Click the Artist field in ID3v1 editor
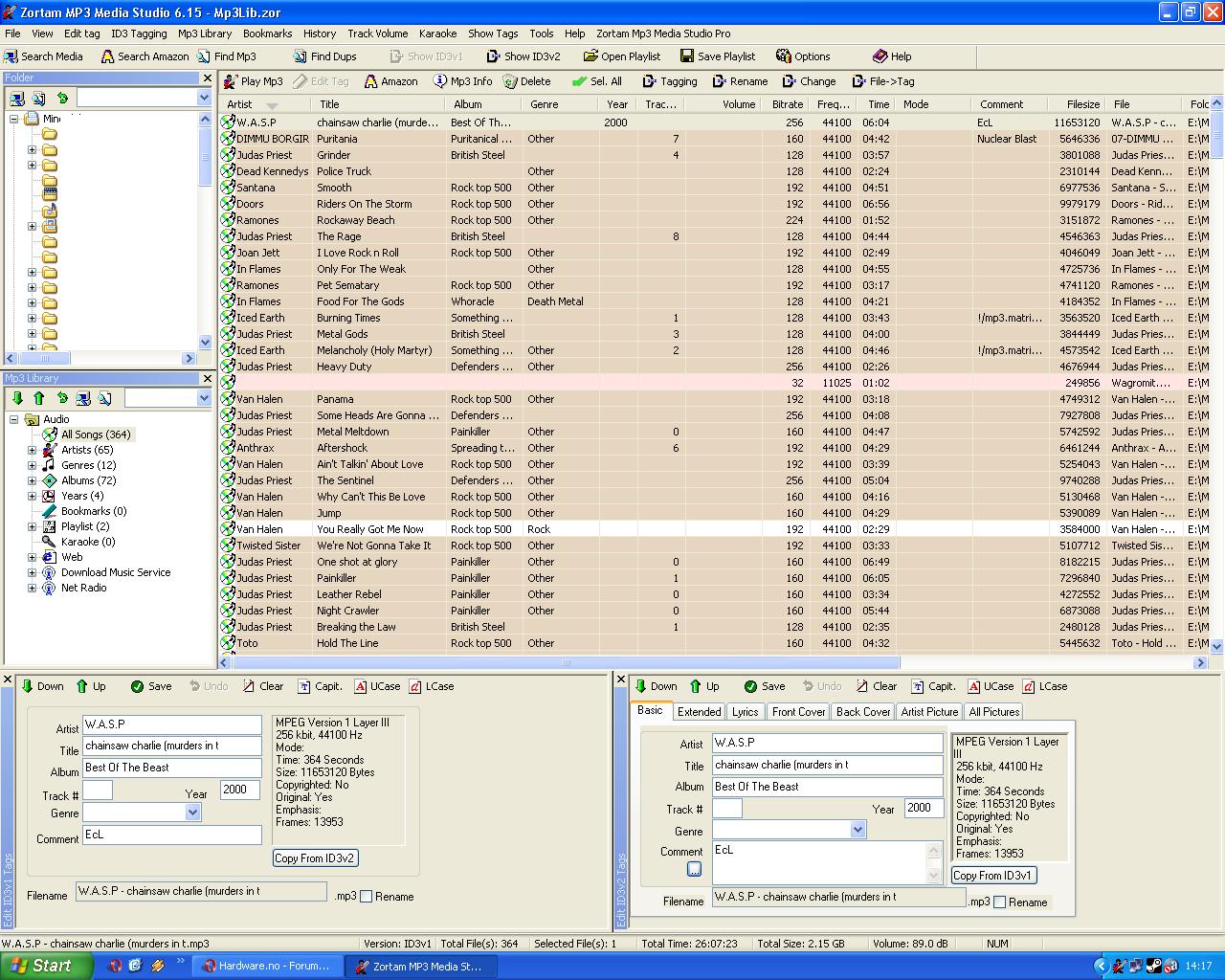1225x980 pixels. coord(171,724)
